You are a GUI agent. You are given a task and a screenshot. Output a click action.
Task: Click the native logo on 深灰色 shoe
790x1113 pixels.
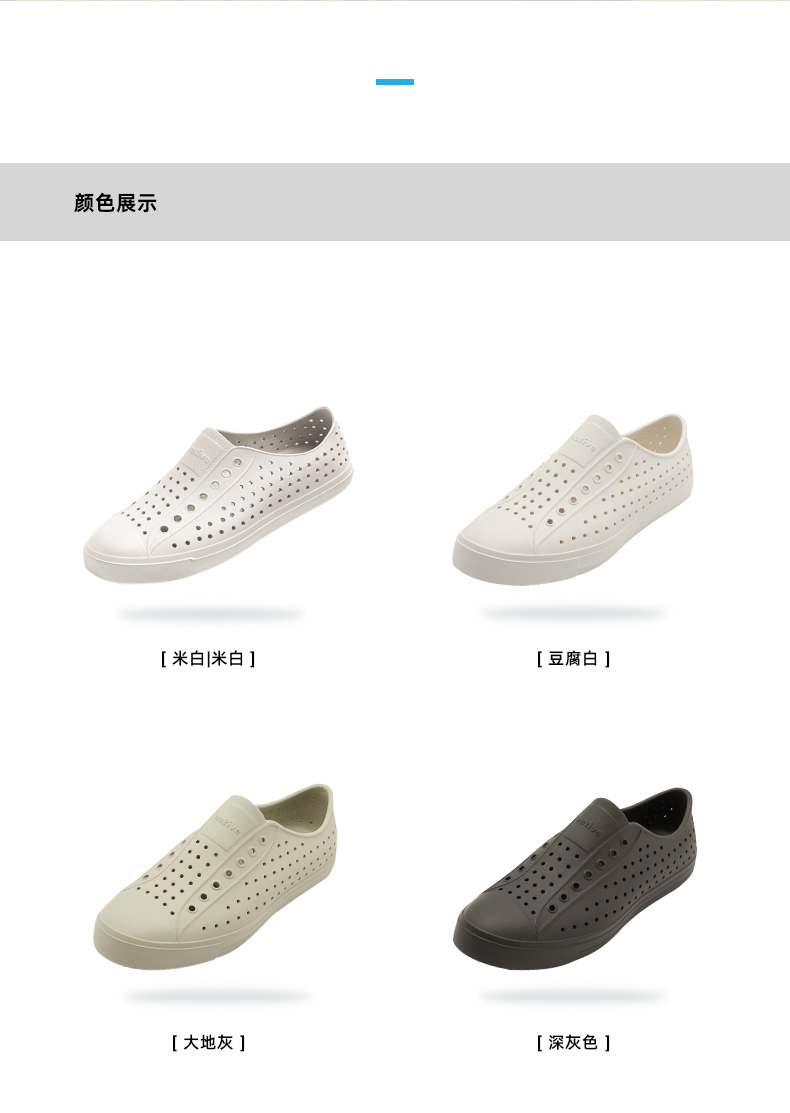click(589, 828)
